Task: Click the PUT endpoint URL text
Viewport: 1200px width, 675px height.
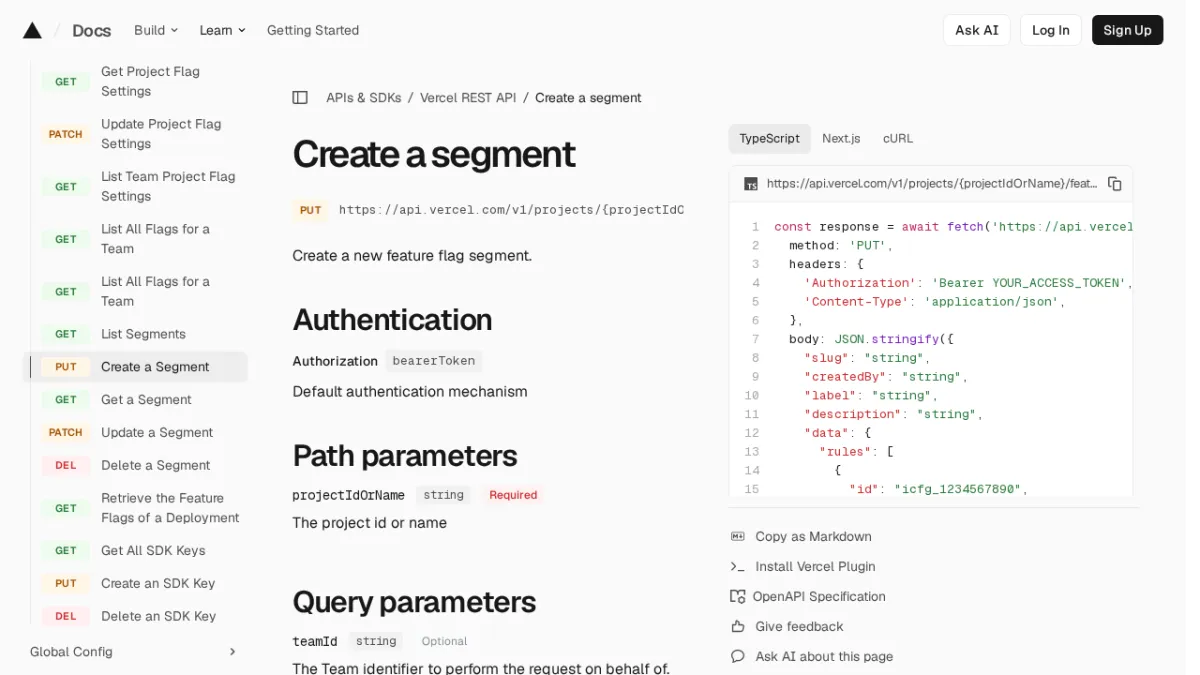Action: 511,210
